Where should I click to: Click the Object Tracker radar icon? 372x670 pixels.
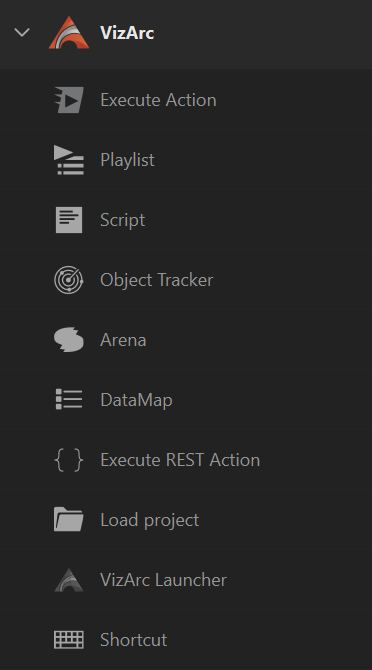coord(69,280)
